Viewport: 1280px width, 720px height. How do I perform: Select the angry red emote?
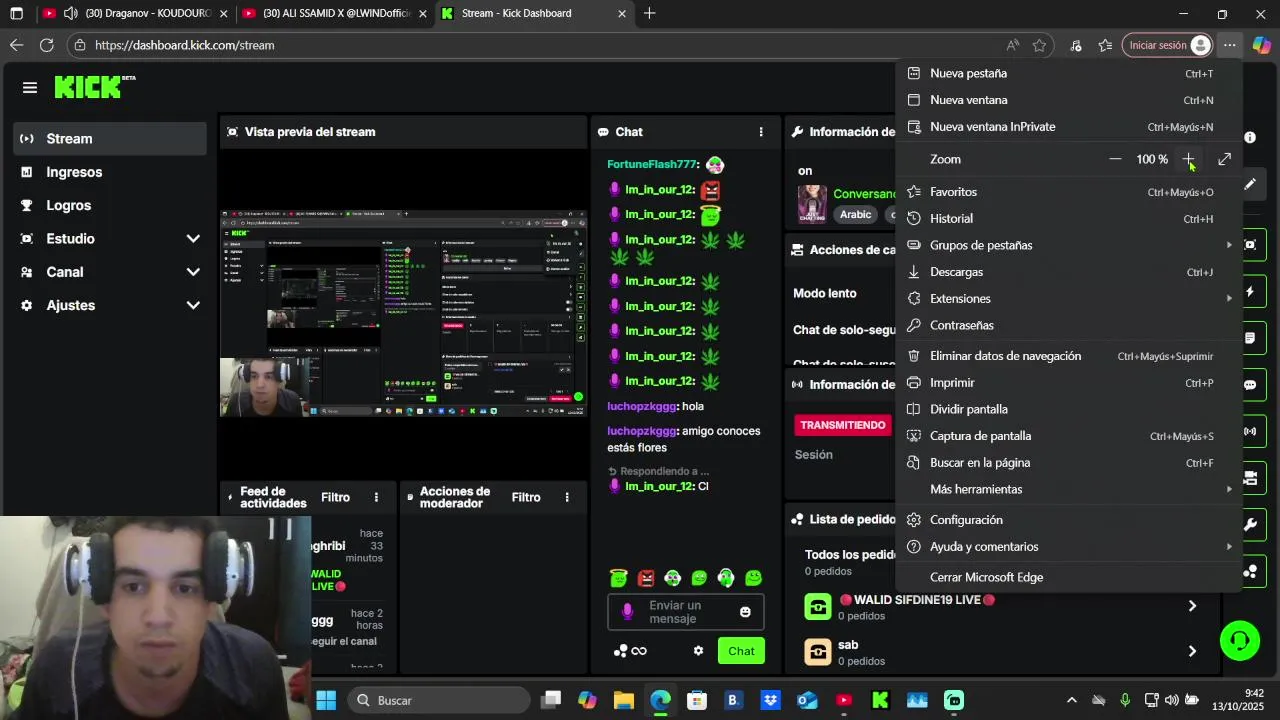(646, 578)
